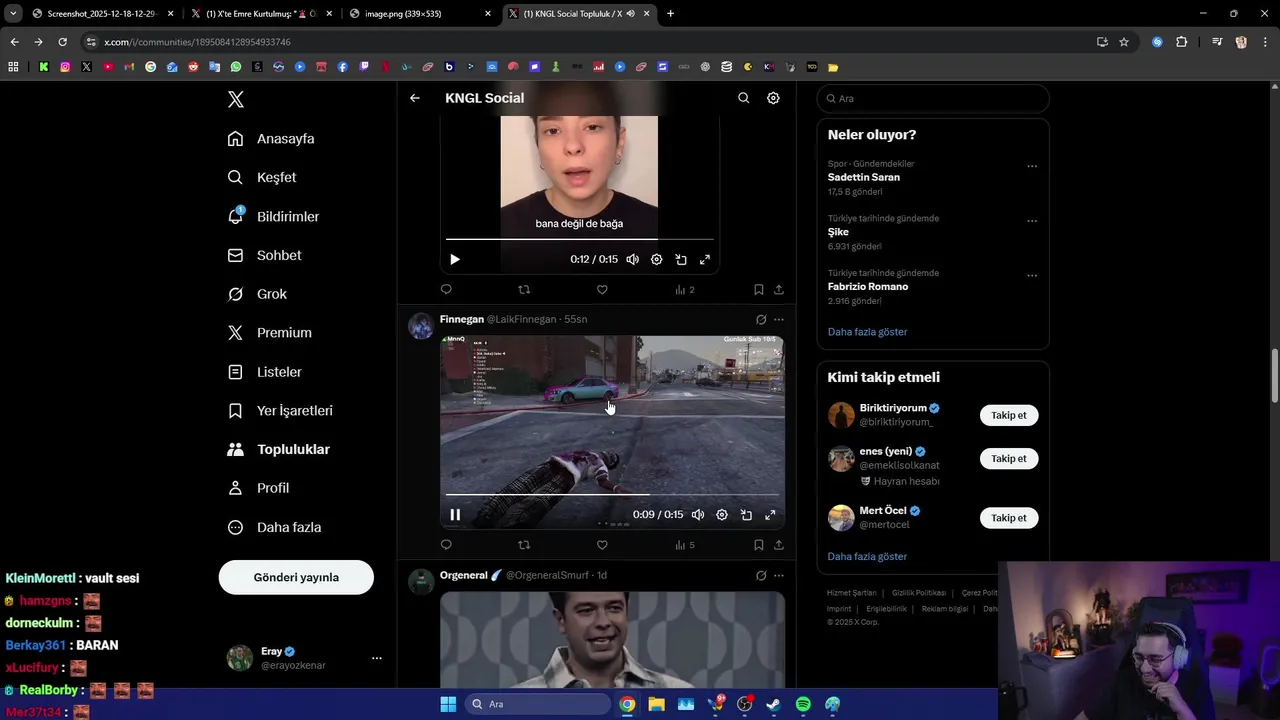This screenshot has width=1280, height=720.
Task: Repost the top video post
Action: coord(524,290)
